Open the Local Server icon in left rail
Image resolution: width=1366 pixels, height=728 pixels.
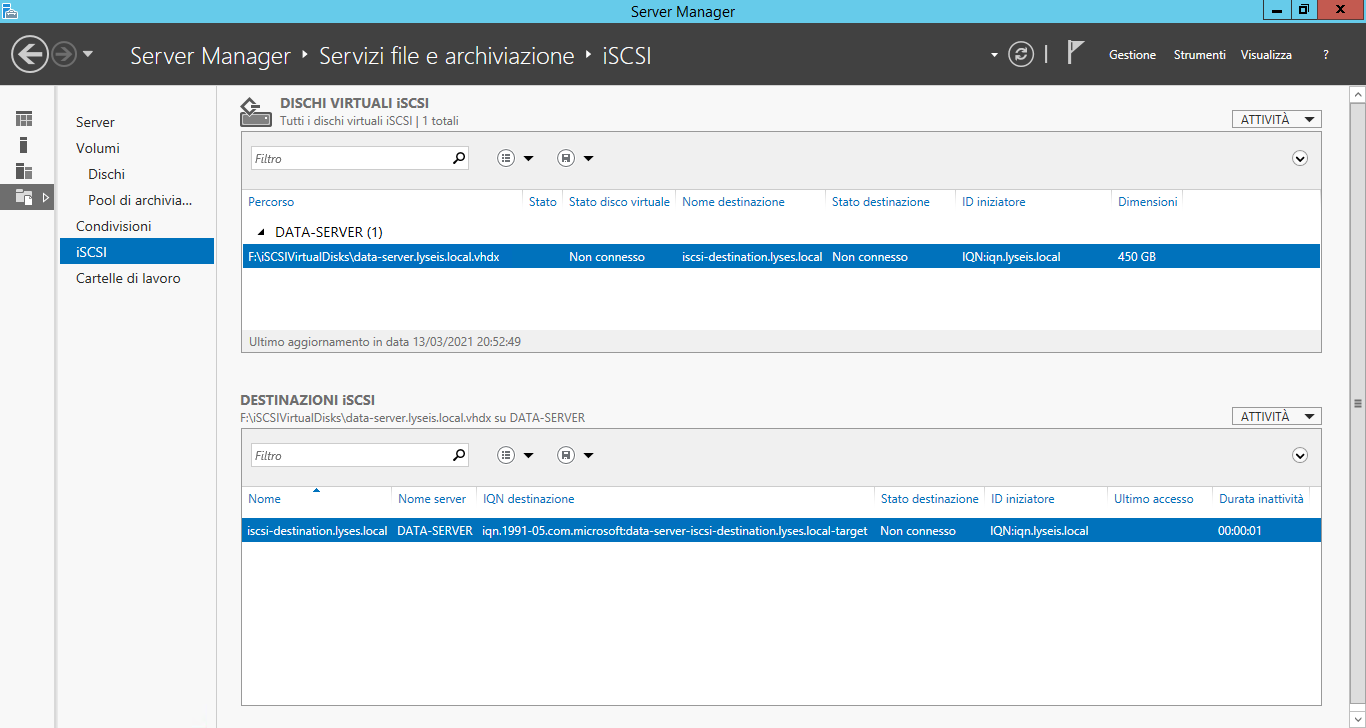coord(24,145)
